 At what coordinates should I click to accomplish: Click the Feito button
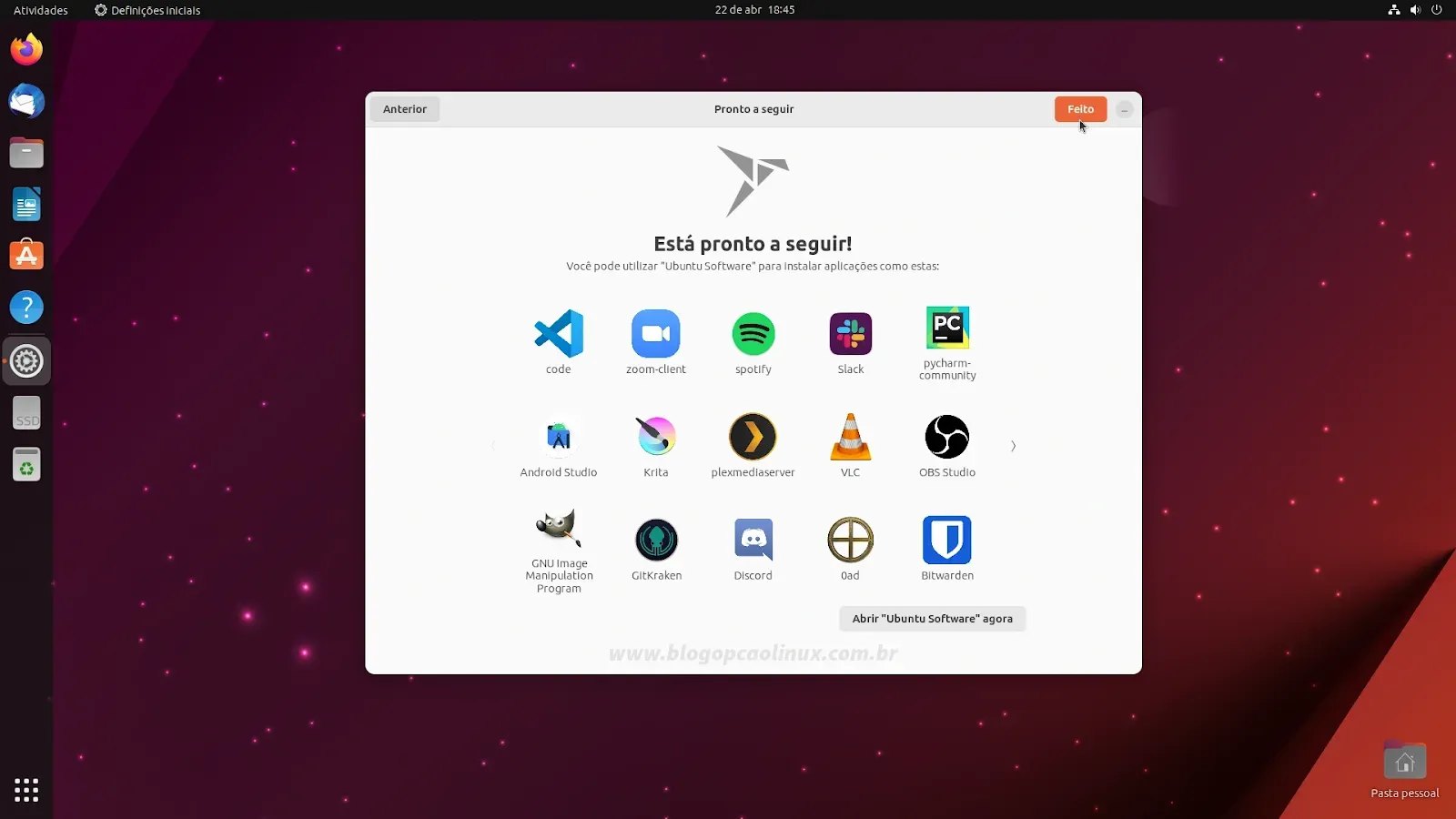(1081, 109)
